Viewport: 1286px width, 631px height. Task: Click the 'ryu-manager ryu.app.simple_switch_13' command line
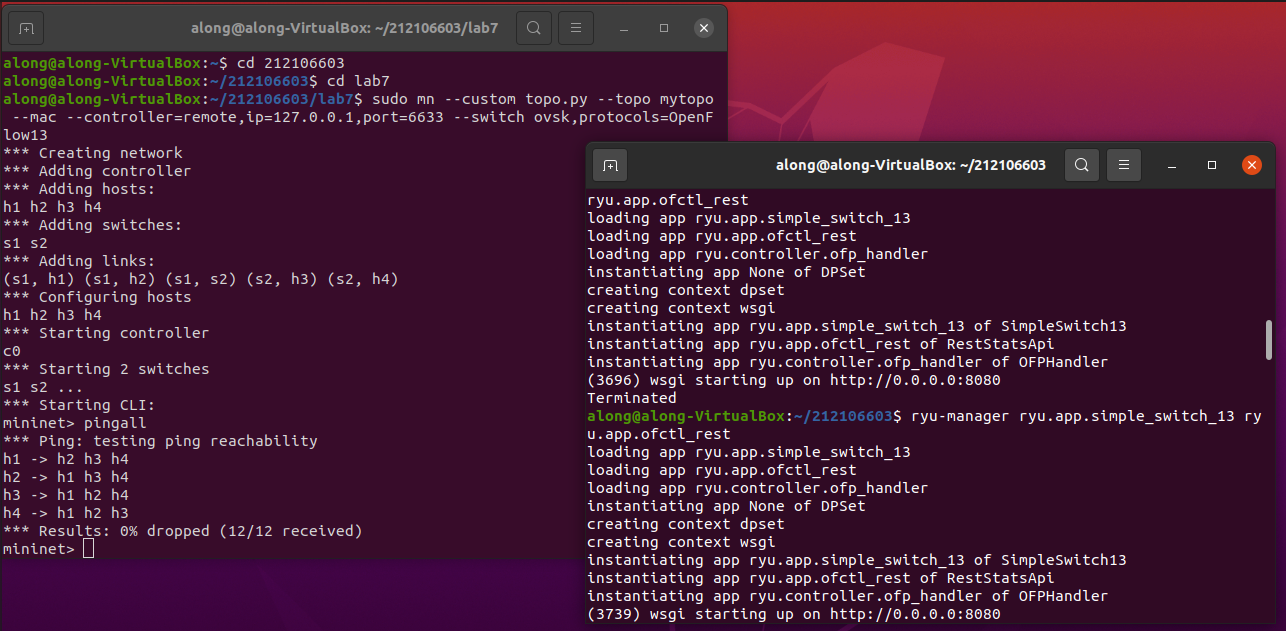[925, 425]
